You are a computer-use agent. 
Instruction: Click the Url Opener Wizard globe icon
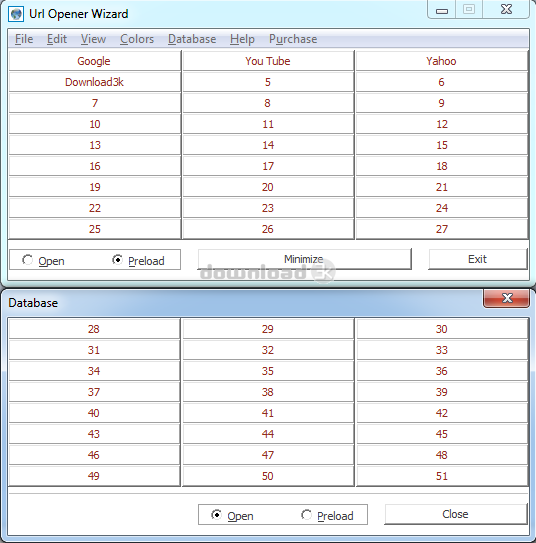[x=16, y=14]
